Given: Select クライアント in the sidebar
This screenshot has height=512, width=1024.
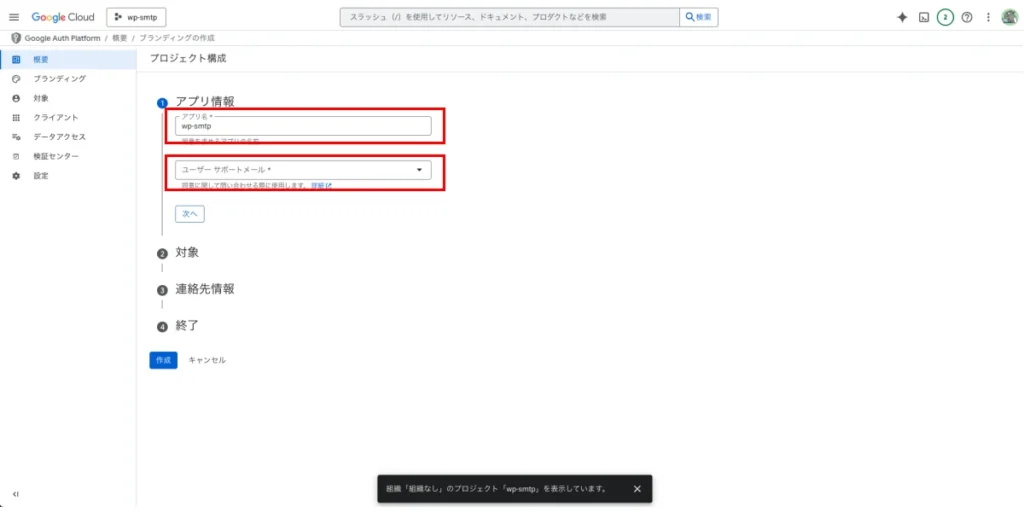Looking at the screenshot, I should click(56, 117).
